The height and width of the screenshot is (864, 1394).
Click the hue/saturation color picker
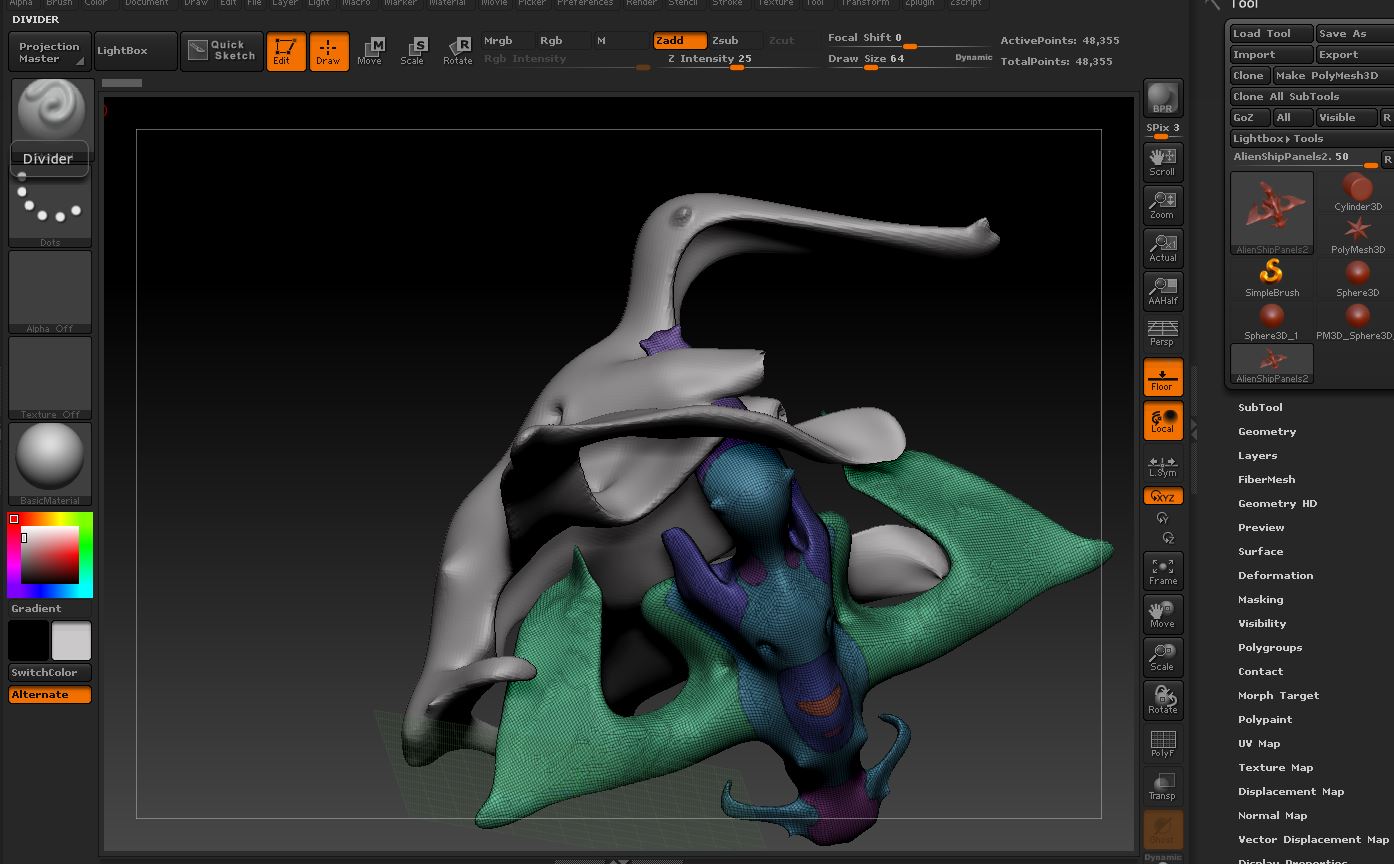pos(50,555)
